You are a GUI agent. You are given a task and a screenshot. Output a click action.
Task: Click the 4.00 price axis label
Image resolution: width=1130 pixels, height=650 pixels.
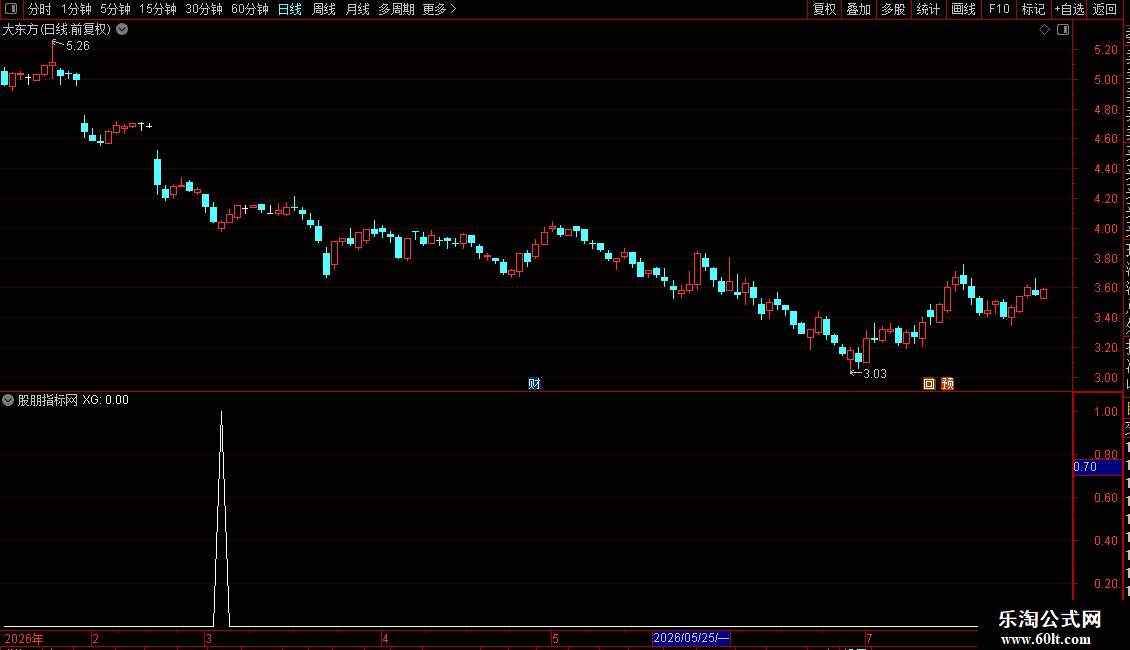(x=1106, y=228)
